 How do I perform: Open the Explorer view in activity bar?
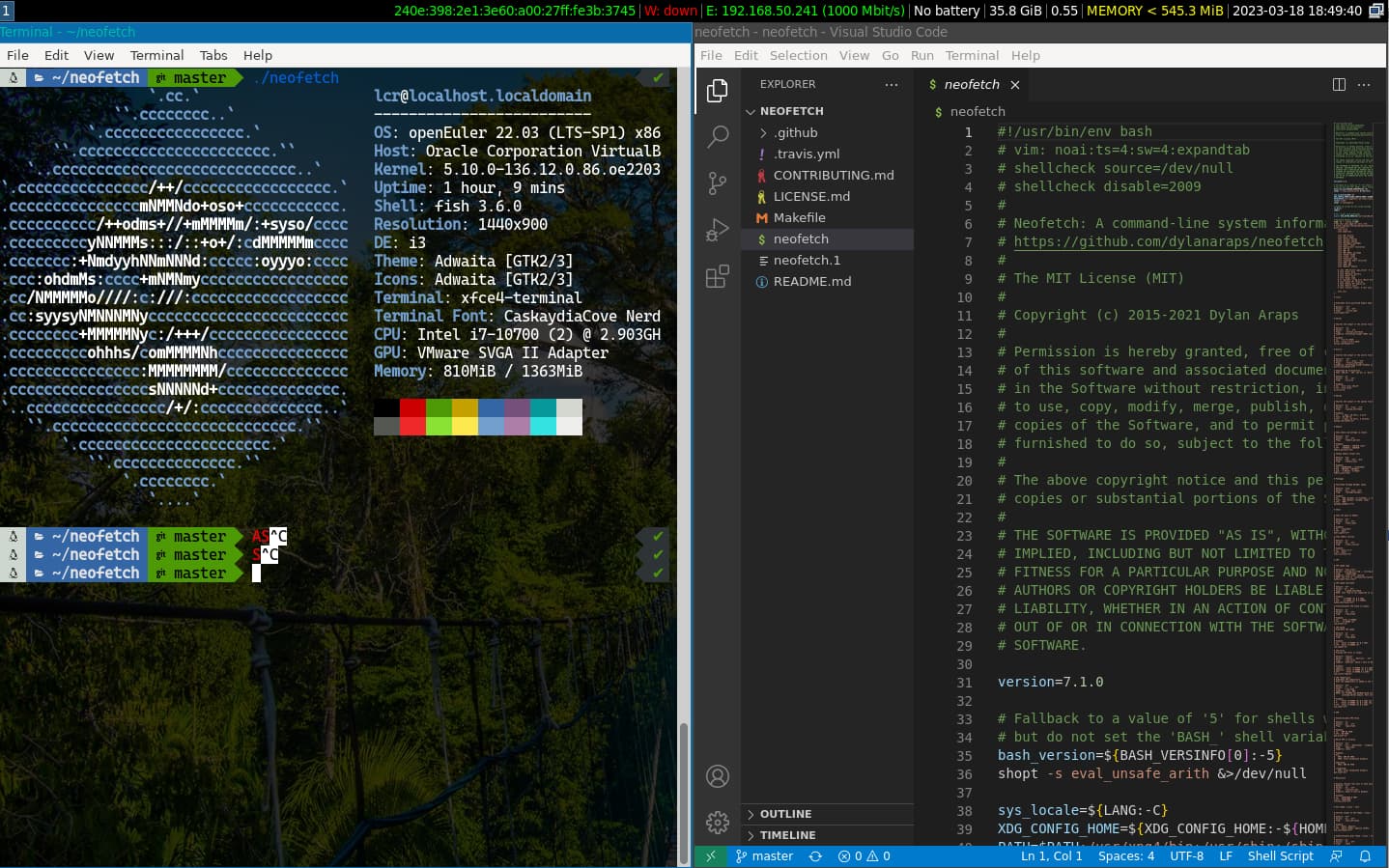pos(717,91)
